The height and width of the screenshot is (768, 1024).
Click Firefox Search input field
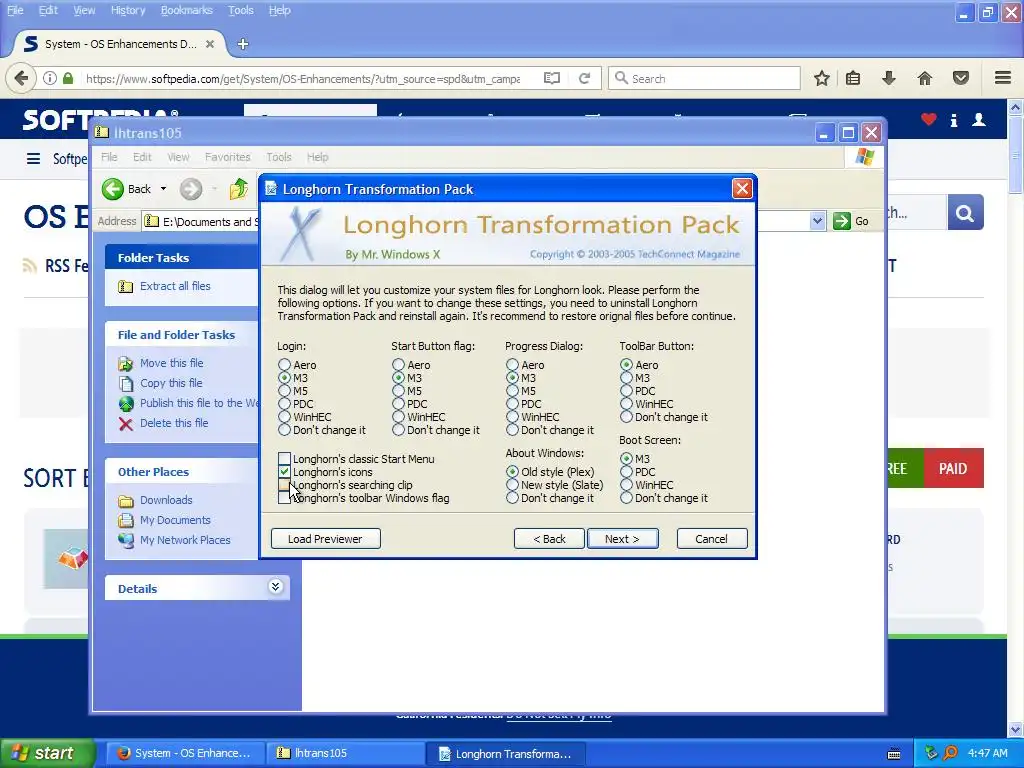(x=704, y=78)
